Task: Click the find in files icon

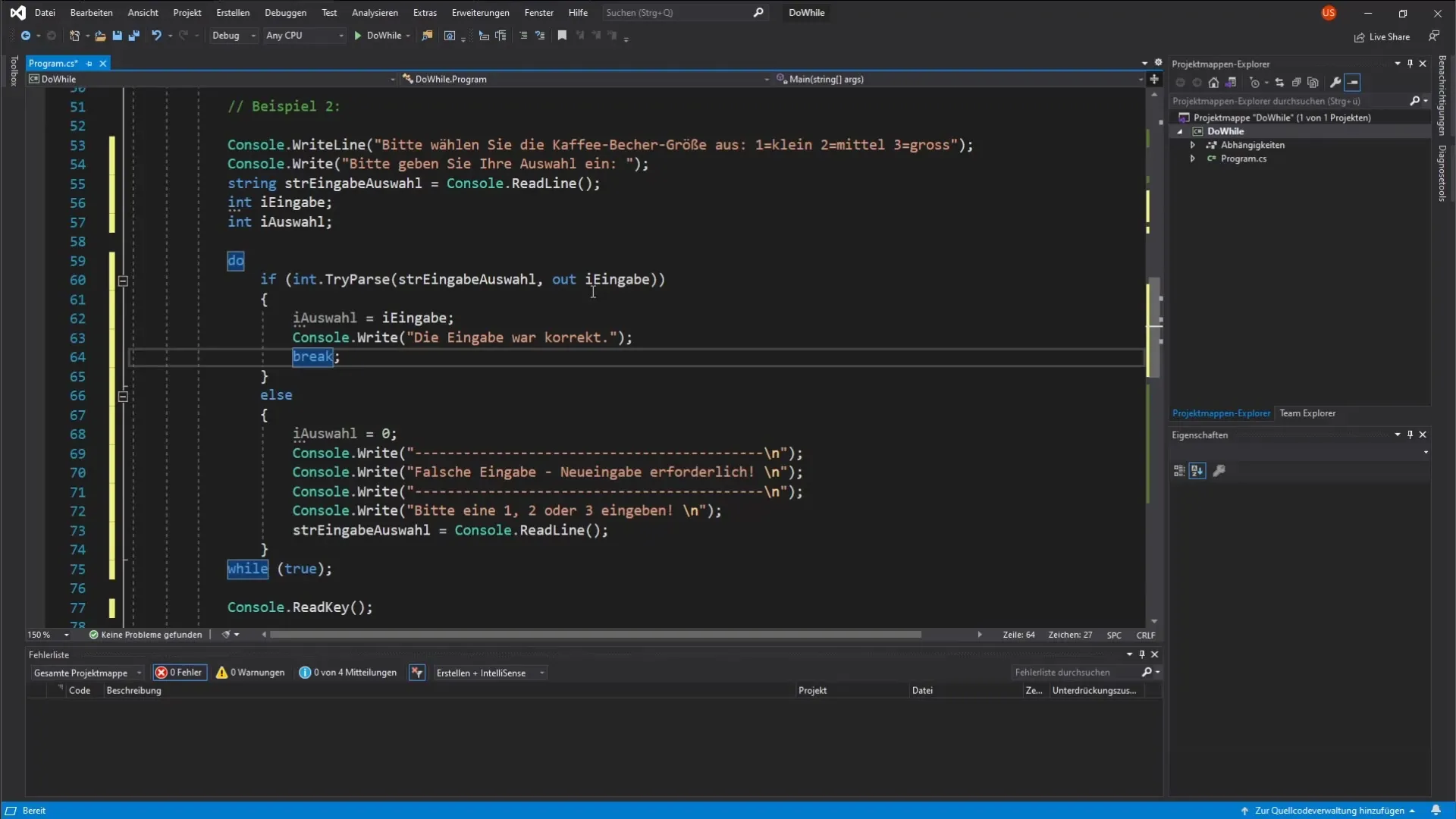Action: 427,36
